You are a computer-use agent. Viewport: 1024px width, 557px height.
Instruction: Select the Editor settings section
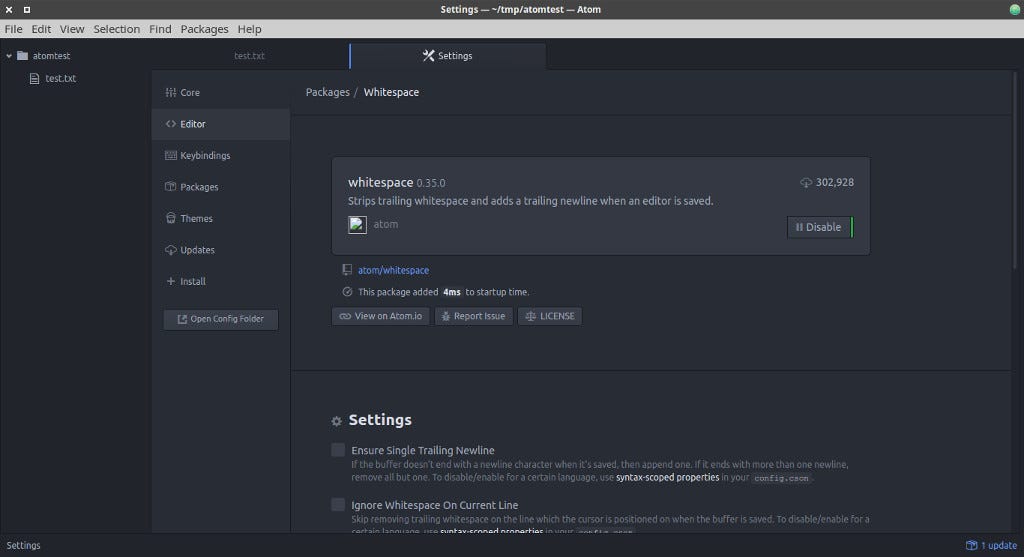221,124
